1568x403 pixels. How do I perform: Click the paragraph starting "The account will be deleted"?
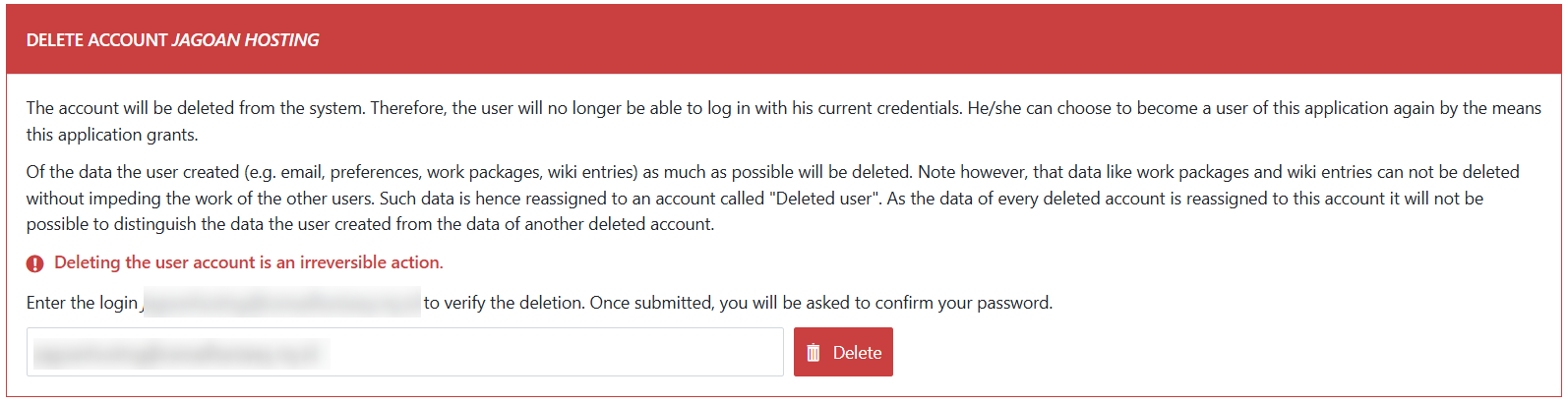point(784,121)
